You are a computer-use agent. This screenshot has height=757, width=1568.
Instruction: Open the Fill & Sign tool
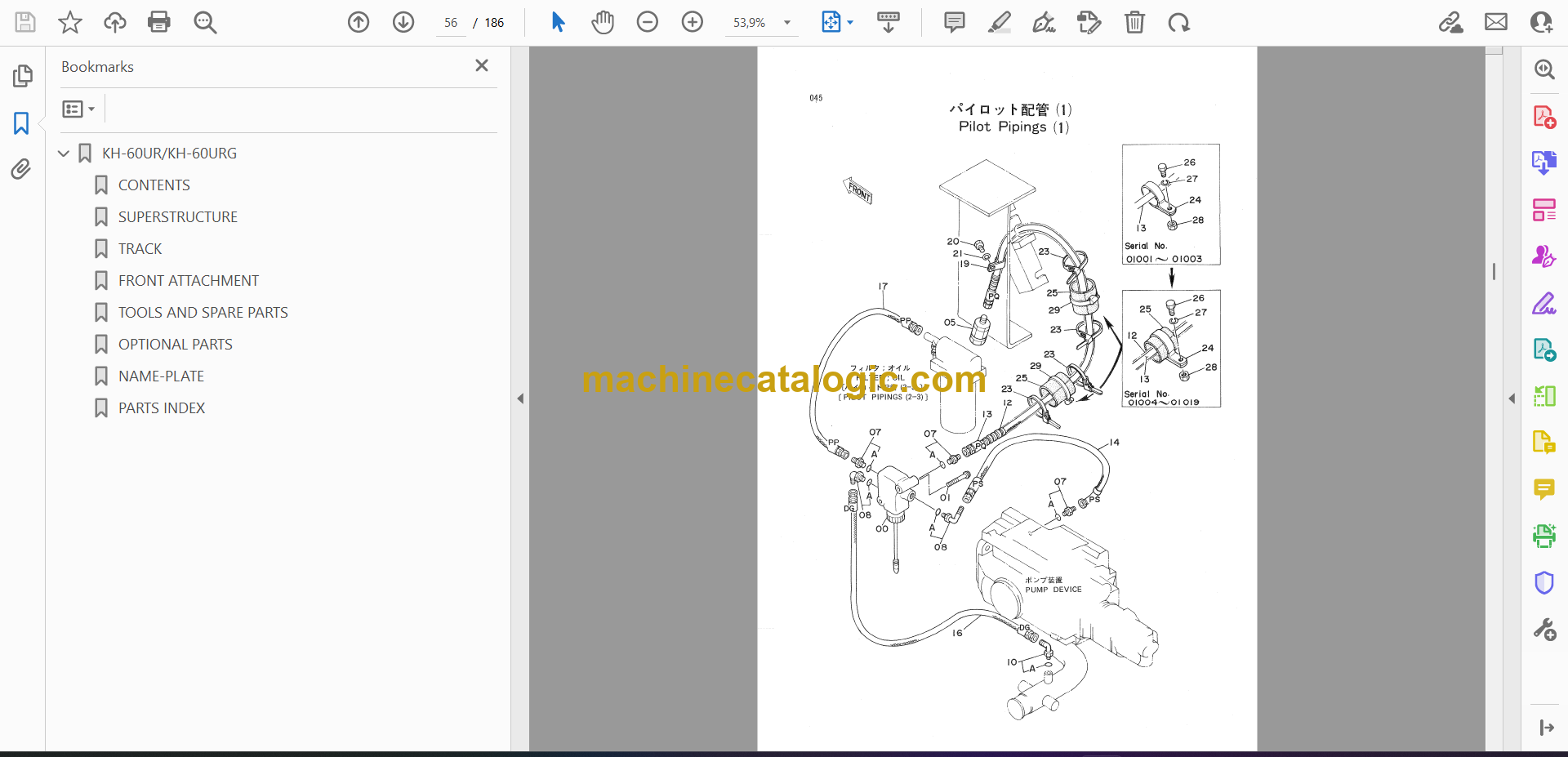pyautogui.click(x=1543, y=304)
